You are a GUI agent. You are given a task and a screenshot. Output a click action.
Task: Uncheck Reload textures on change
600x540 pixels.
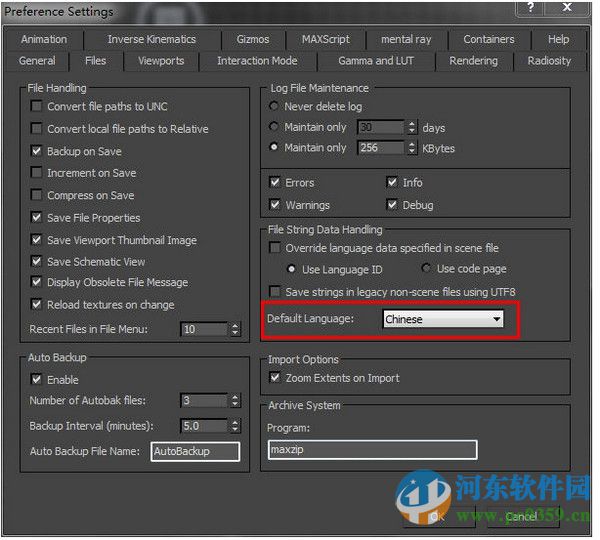click(36, 305)
